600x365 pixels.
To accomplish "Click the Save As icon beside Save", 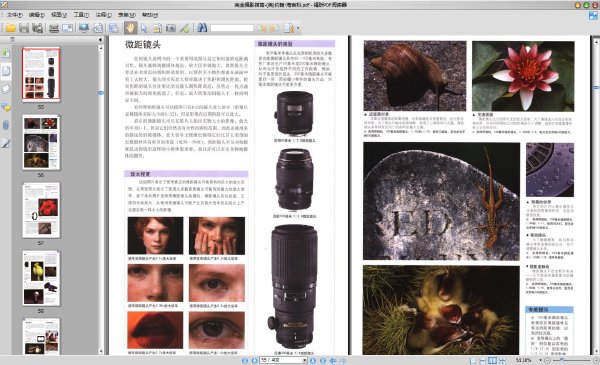I will (x=37, y=28).
